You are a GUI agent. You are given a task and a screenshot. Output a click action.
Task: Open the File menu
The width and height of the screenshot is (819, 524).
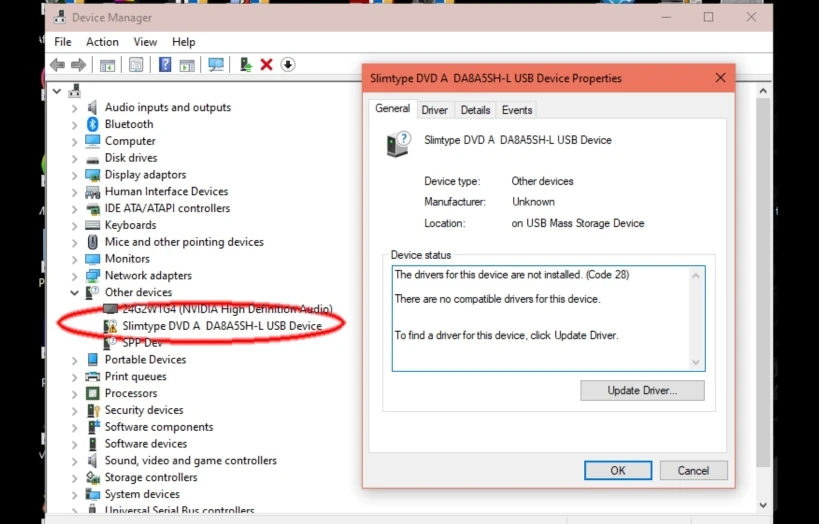pos(63,42)
